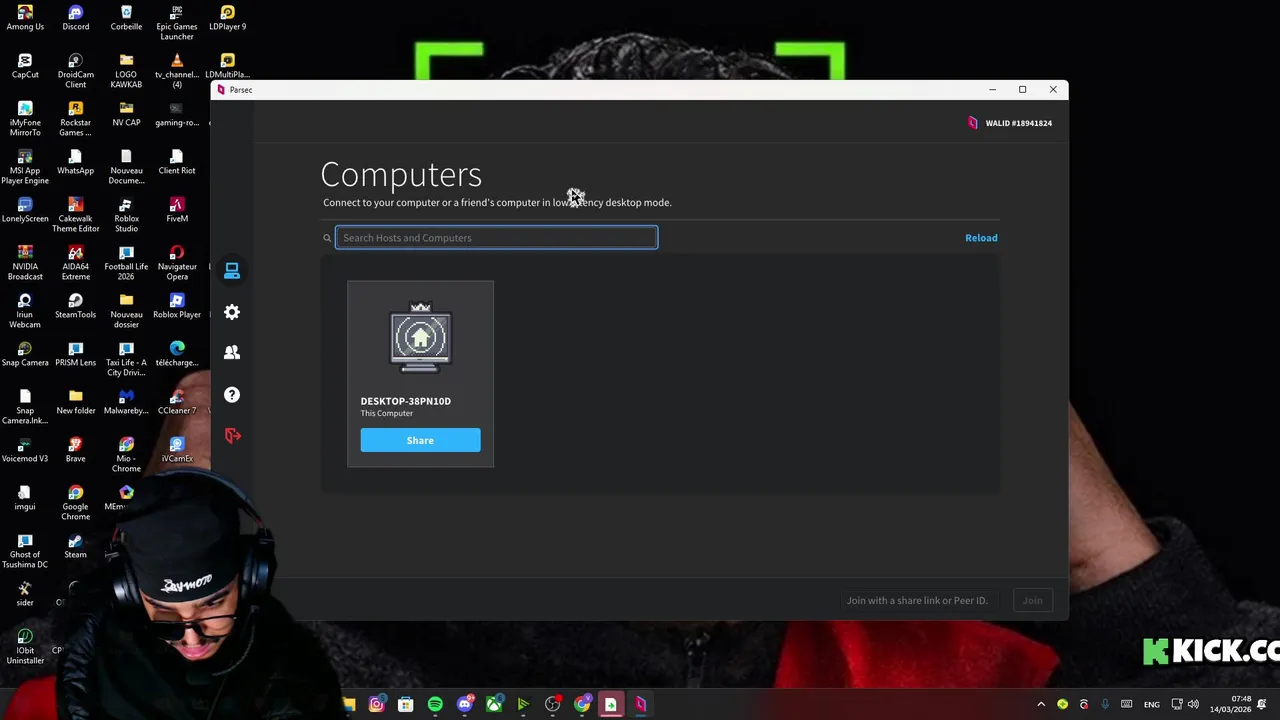Click the share link or Peer ID field

click(x=917, y=601)
